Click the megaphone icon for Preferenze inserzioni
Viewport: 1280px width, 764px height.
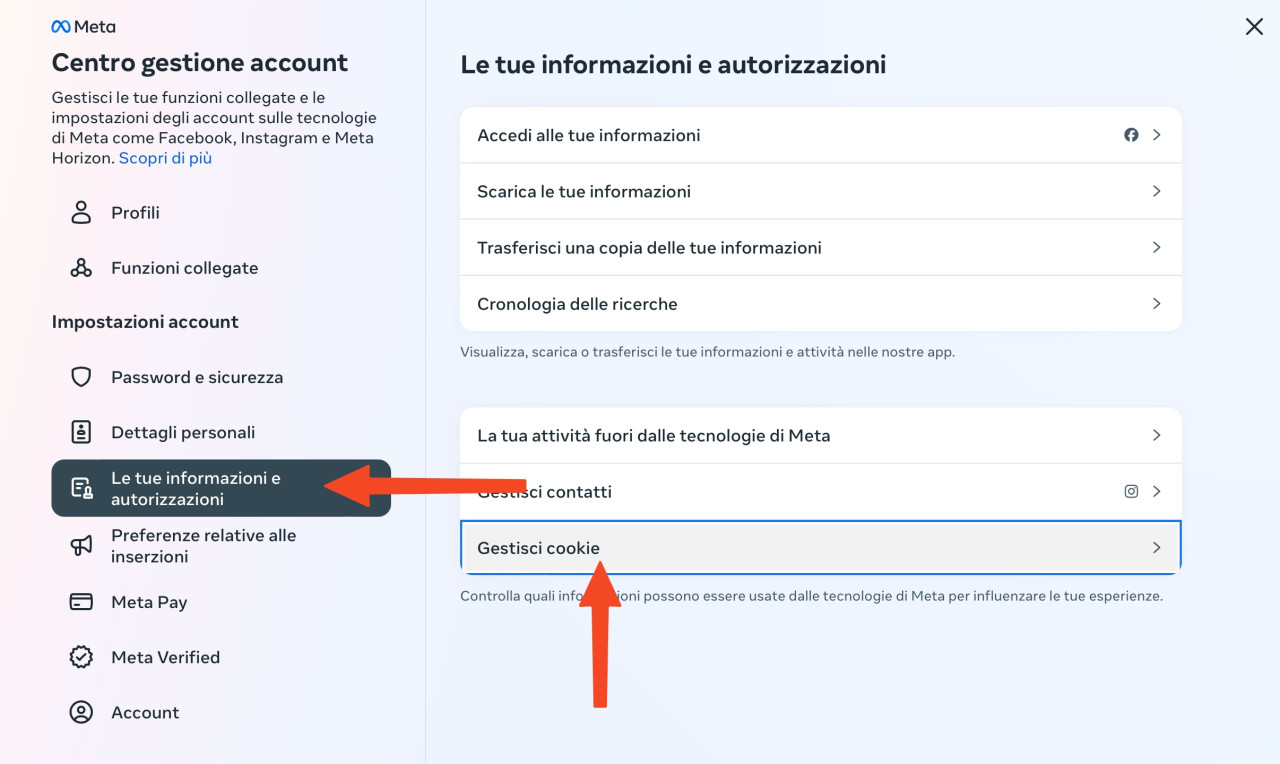click(81, 545)
